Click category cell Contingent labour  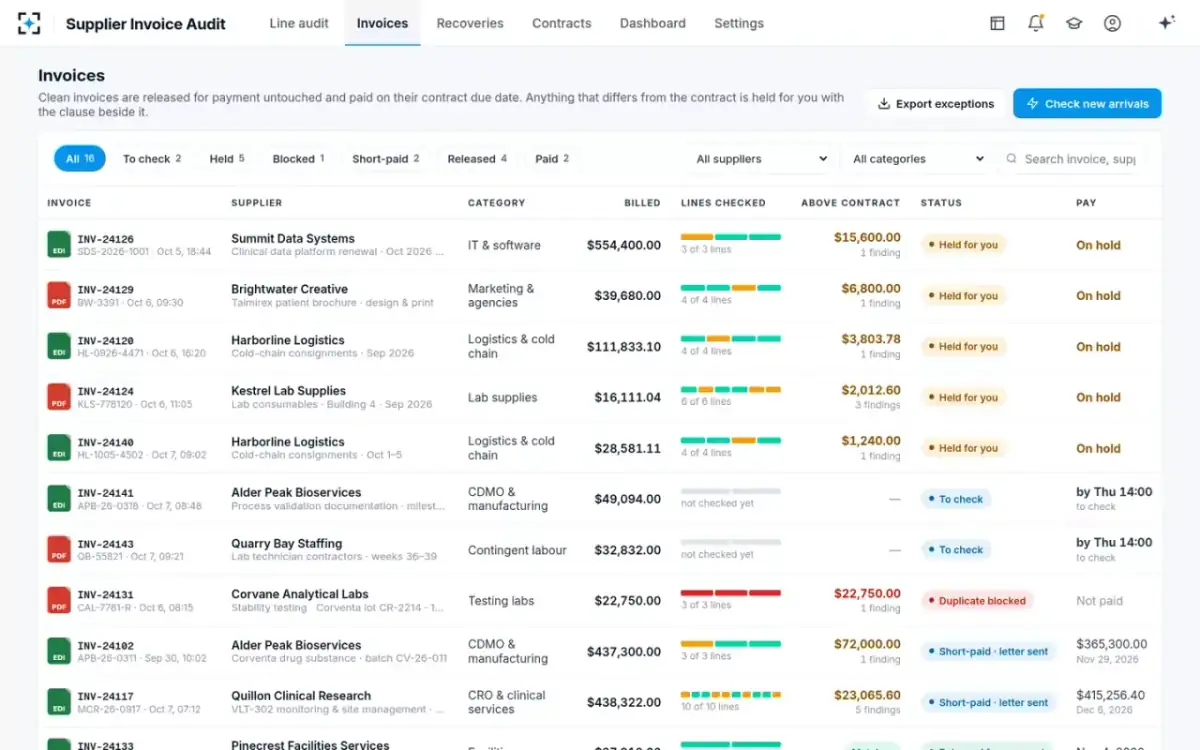coord(517,550)
